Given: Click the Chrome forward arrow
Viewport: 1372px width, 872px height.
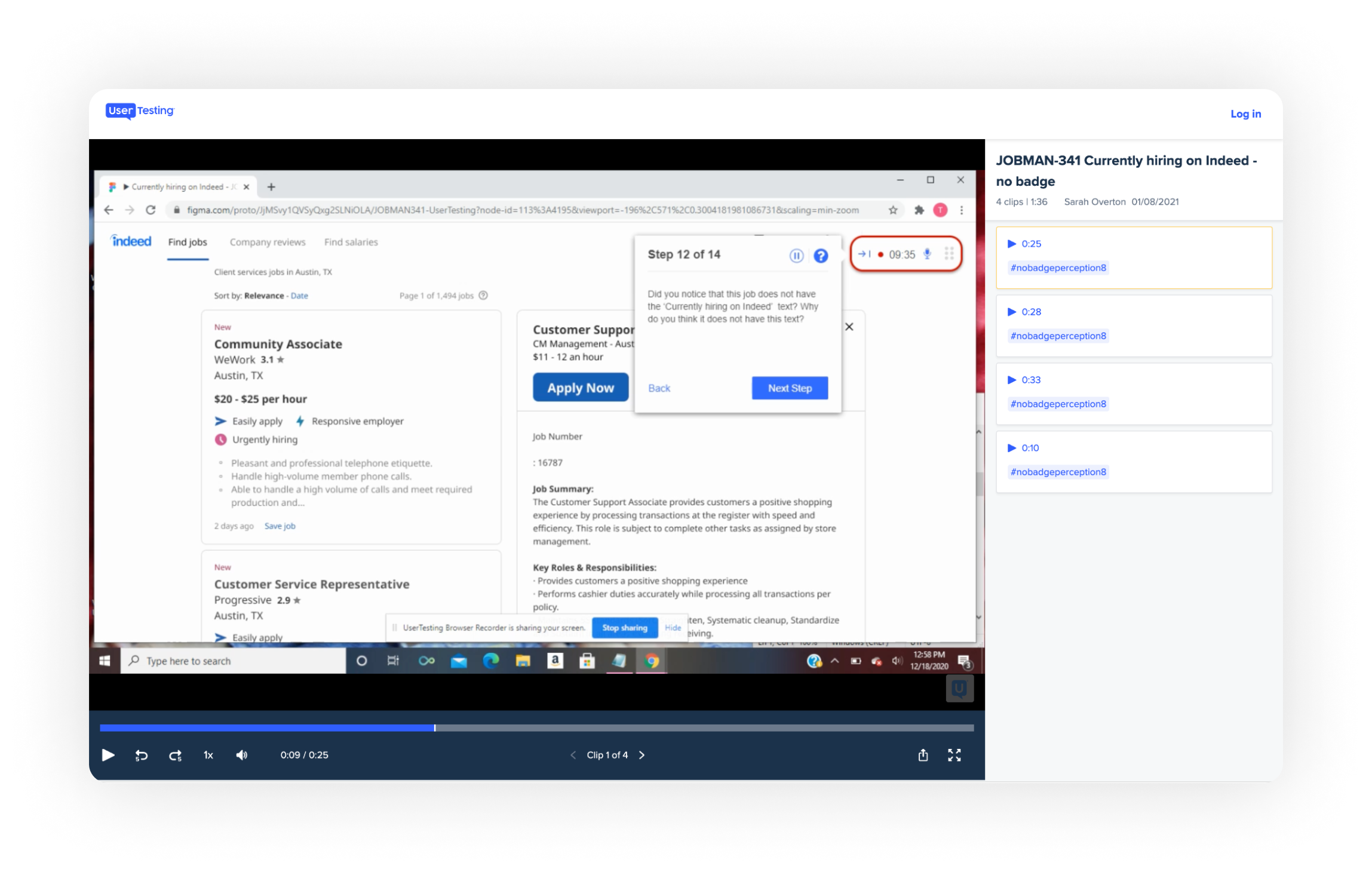Looking at the screenshot, I should pyautogui.click(x=129, y=210).
